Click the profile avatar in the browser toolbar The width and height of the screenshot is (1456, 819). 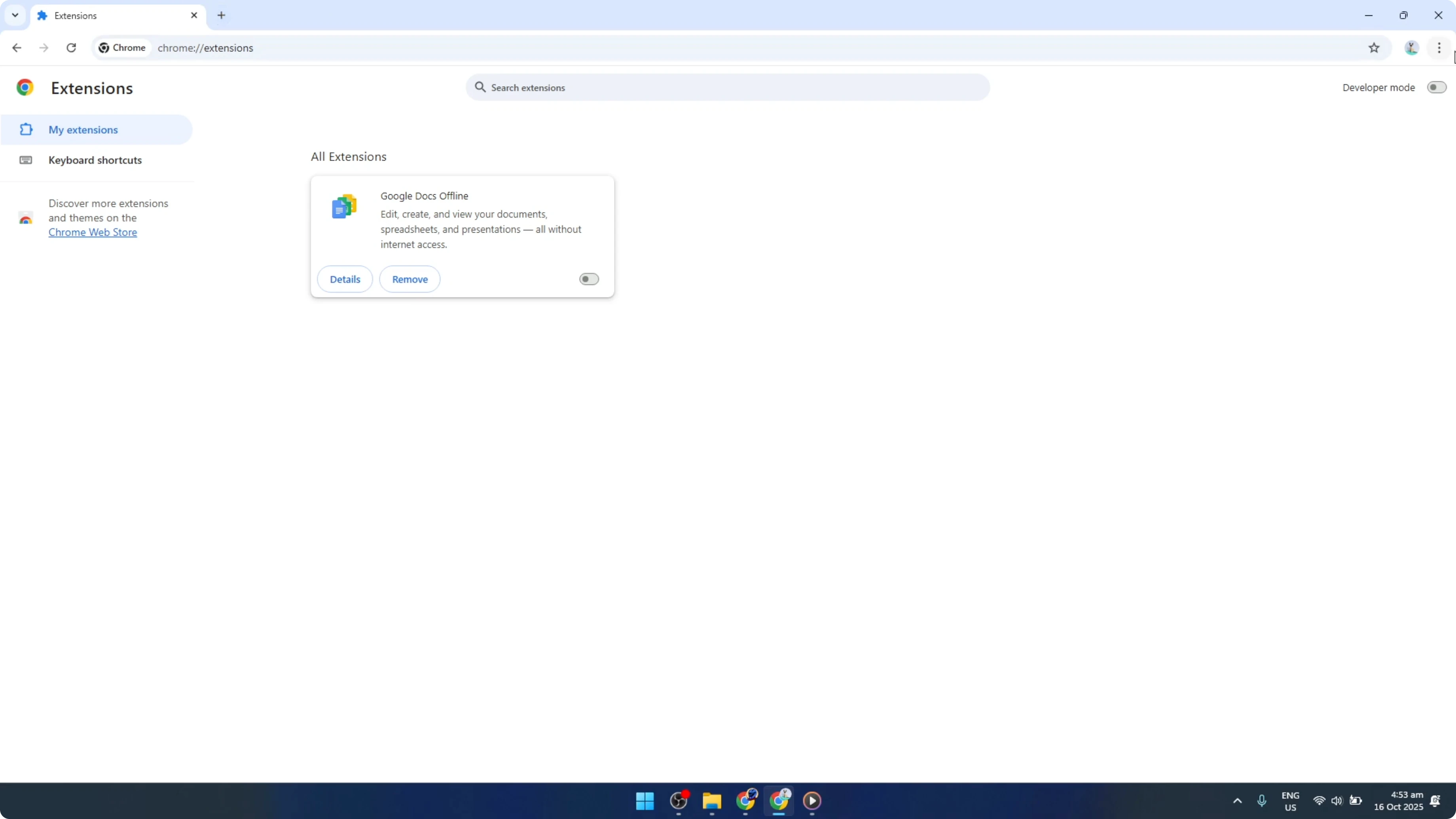(x=1411, y=48)
